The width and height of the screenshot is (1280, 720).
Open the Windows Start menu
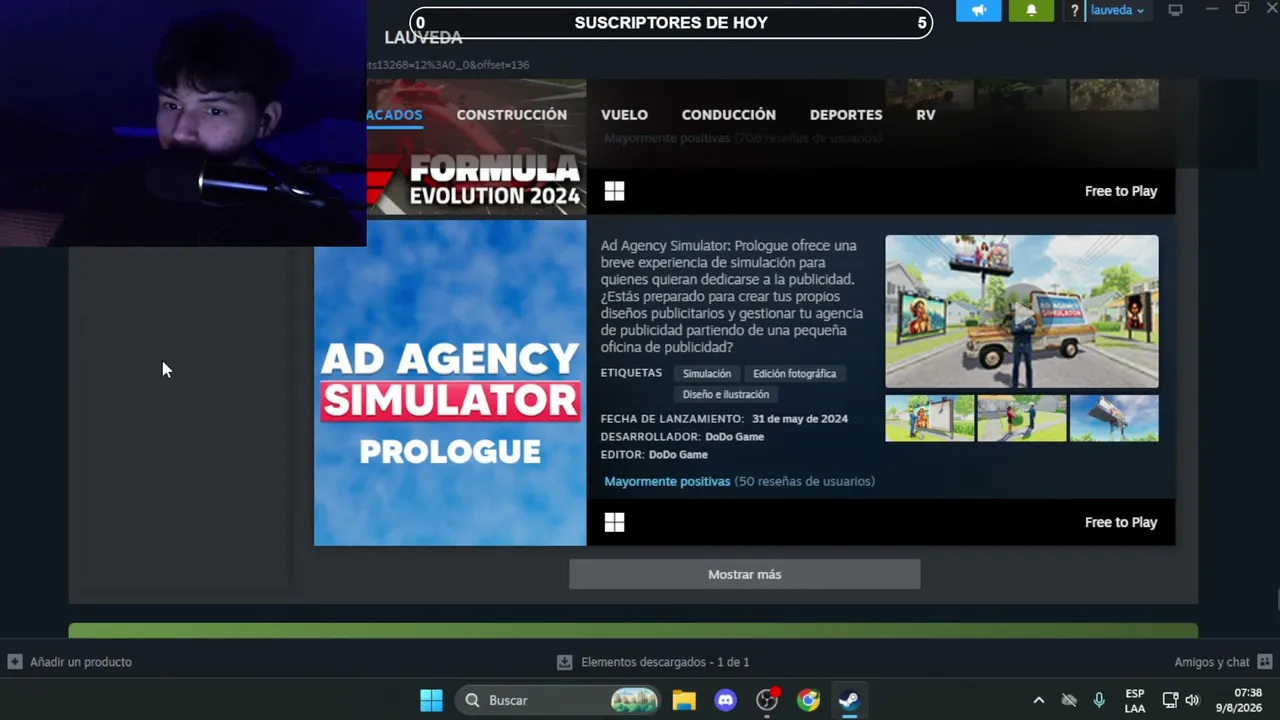tap(432, 700)
